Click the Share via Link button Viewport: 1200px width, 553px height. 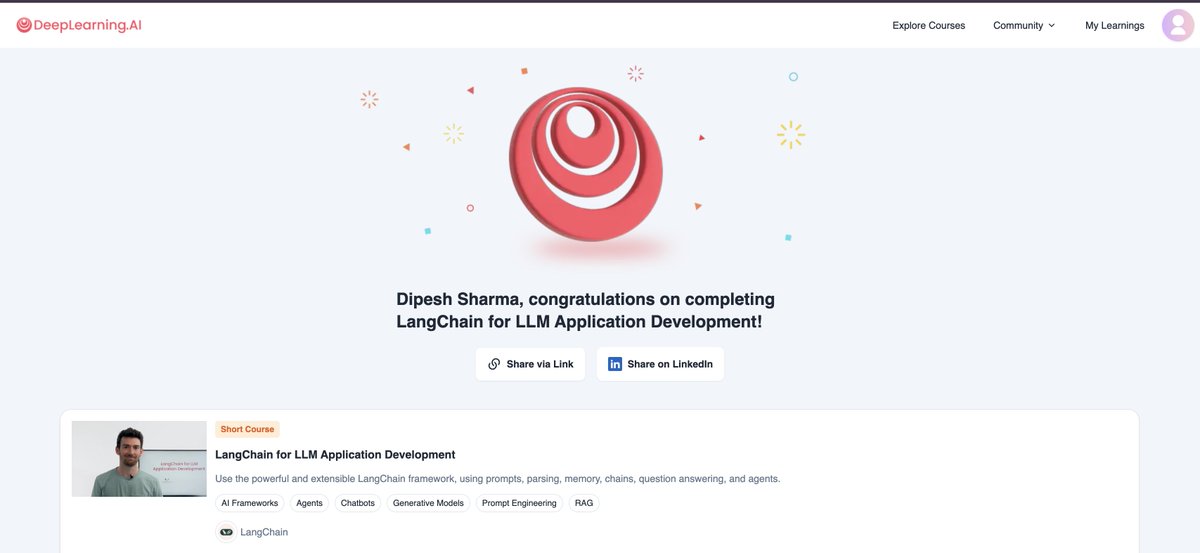531,364
